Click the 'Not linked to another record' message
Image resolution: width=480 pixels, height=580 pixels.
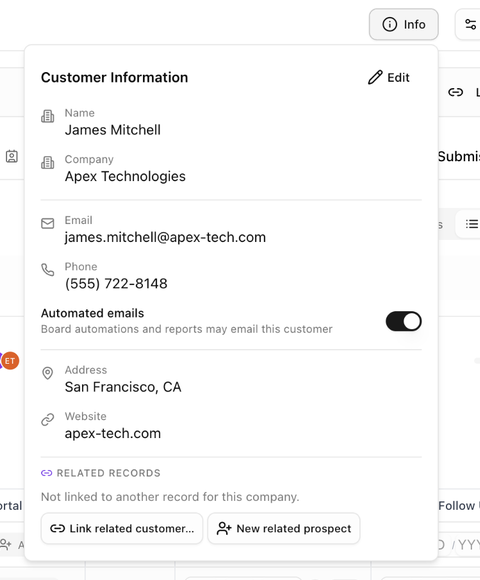(x=170, y=497)
